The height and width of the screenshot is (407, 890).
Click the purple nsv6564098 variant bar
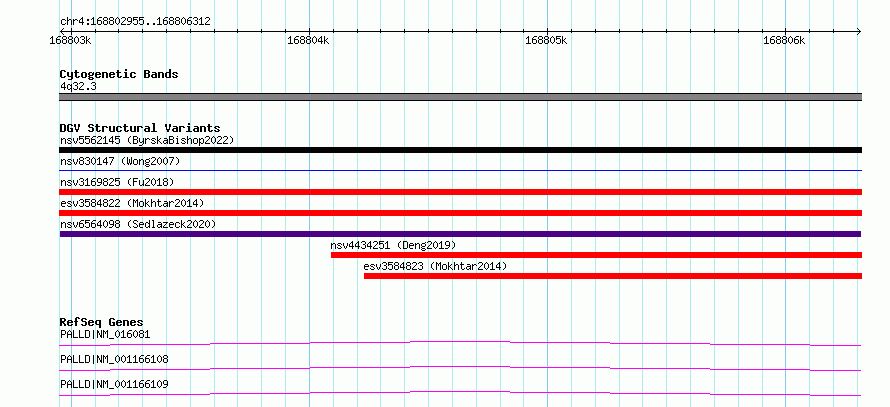pyautogui.click(x=460, y=234)
